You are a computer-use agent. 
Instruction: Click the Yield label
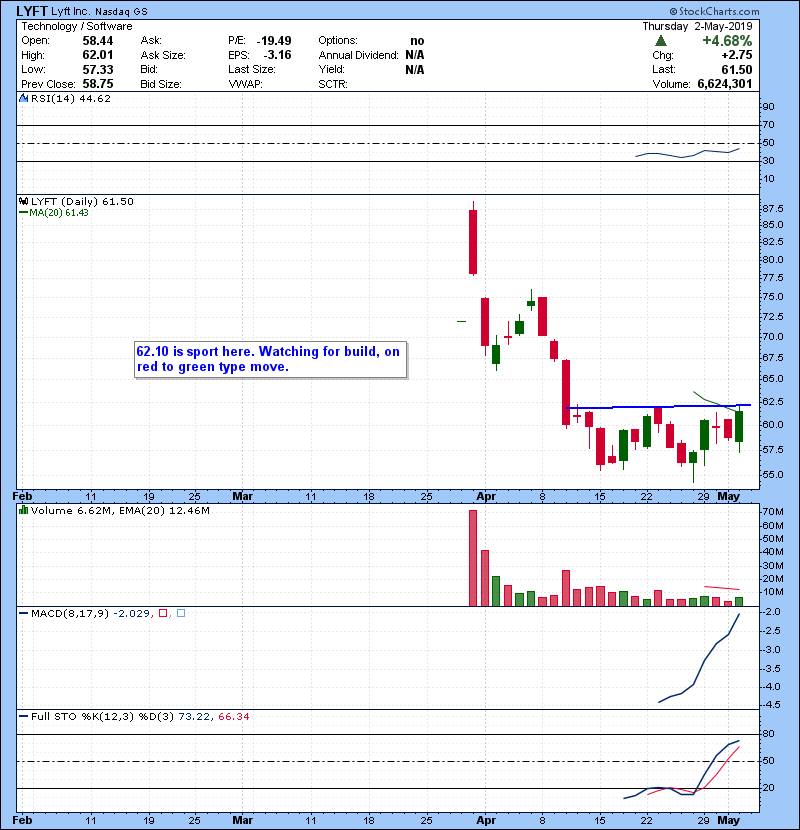tap(331, 69)
